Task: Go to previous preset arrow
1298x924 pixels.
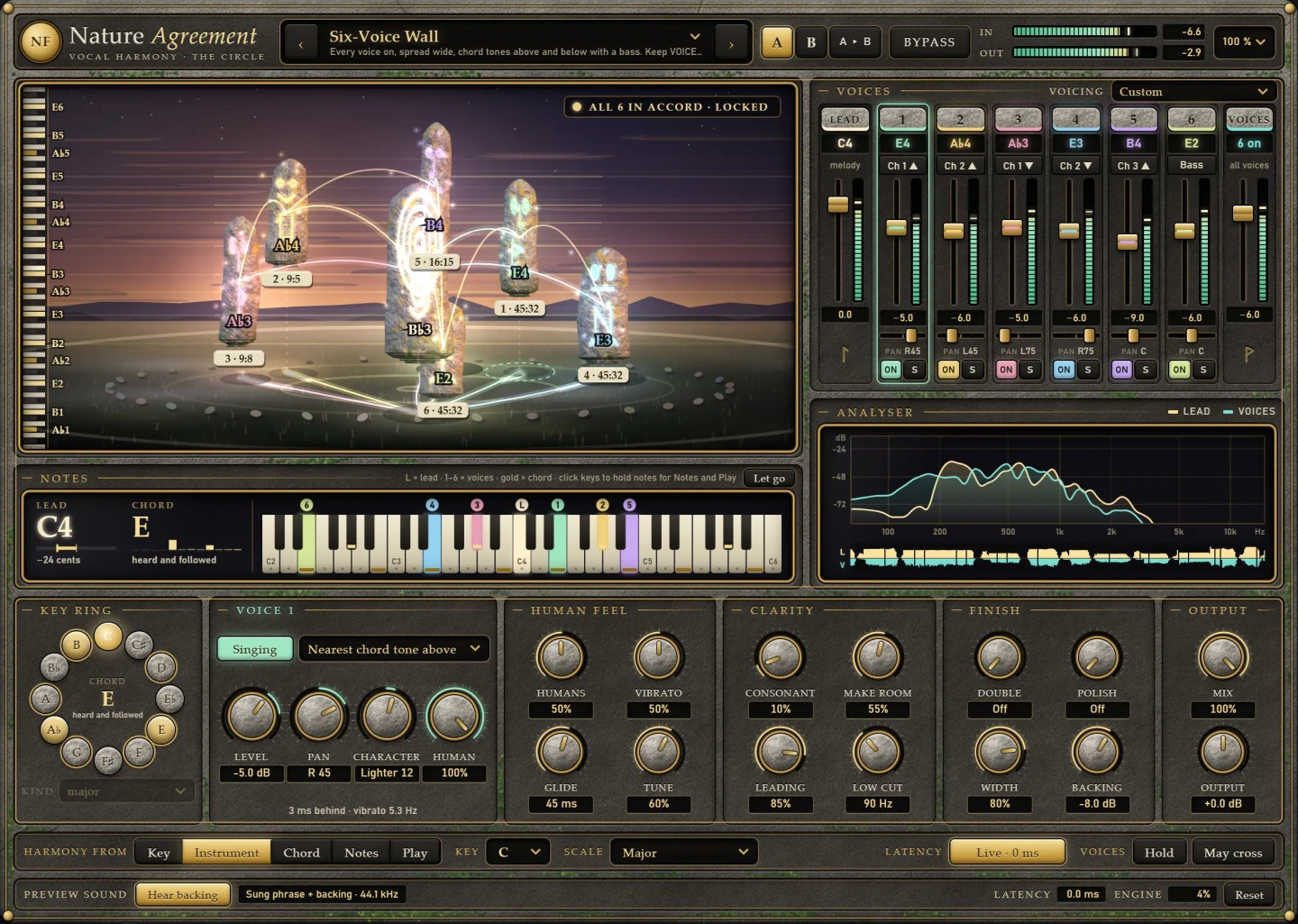Action: coord(301,42)
